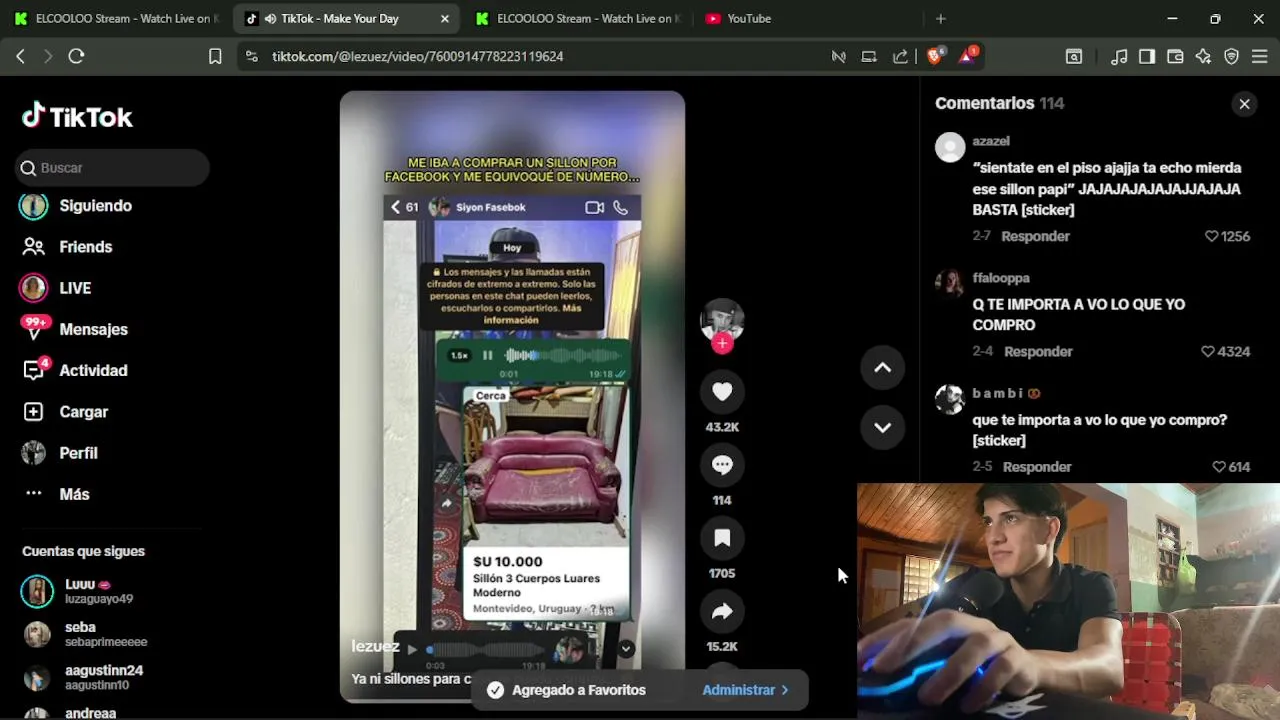
Task: Open the comments bubble icon showing 114
Action: pyautogui.click(x=722, y=465)
